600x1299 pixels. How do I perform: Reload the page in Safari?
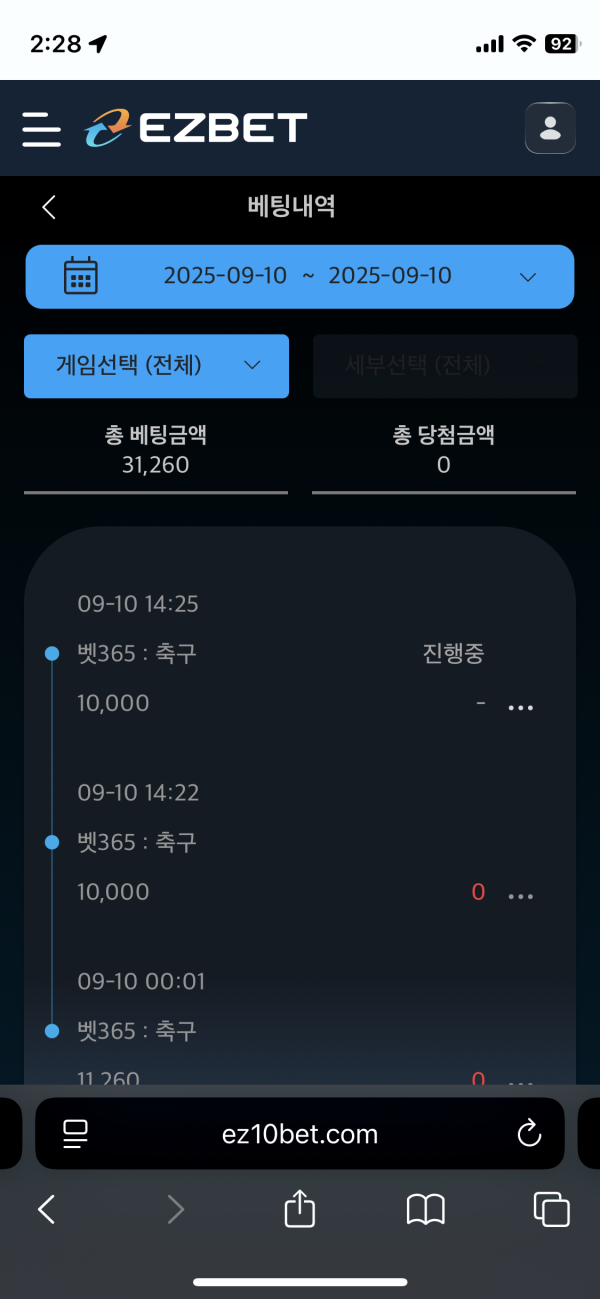pyautogui.click(x=528, y=1133)
